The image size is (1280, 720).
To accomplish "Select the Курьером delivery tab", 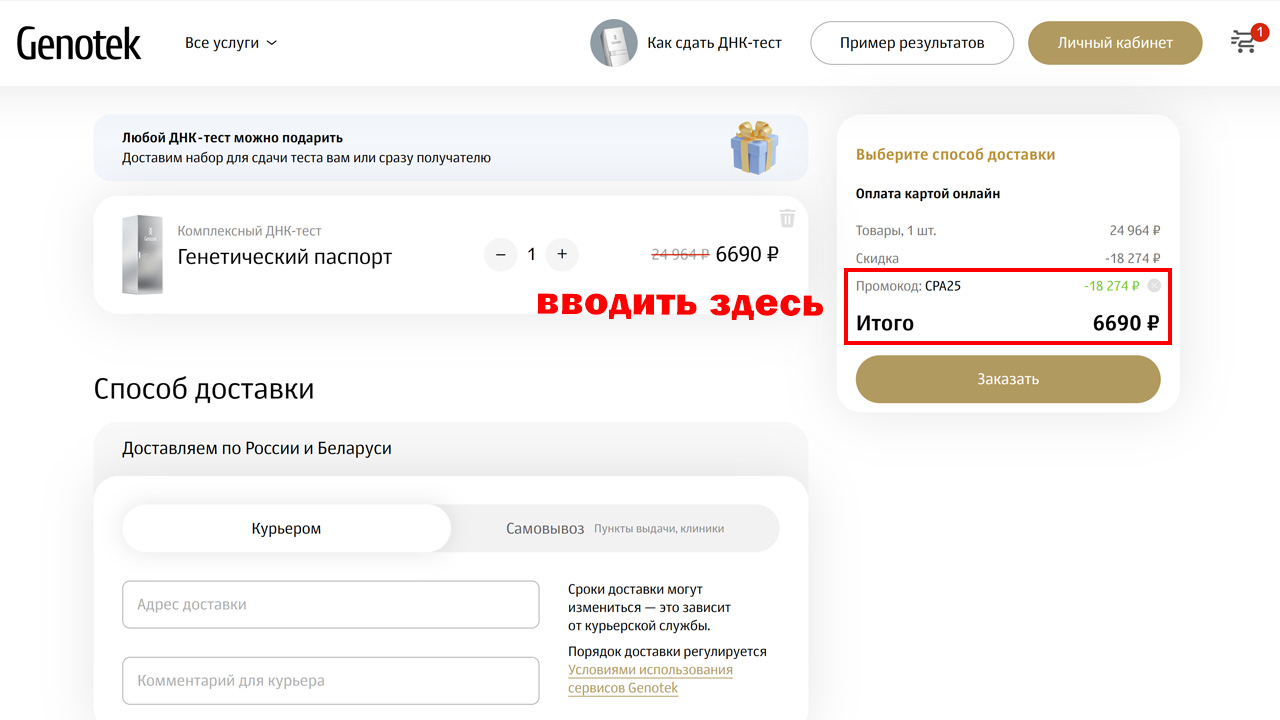I will coord(286,528).
